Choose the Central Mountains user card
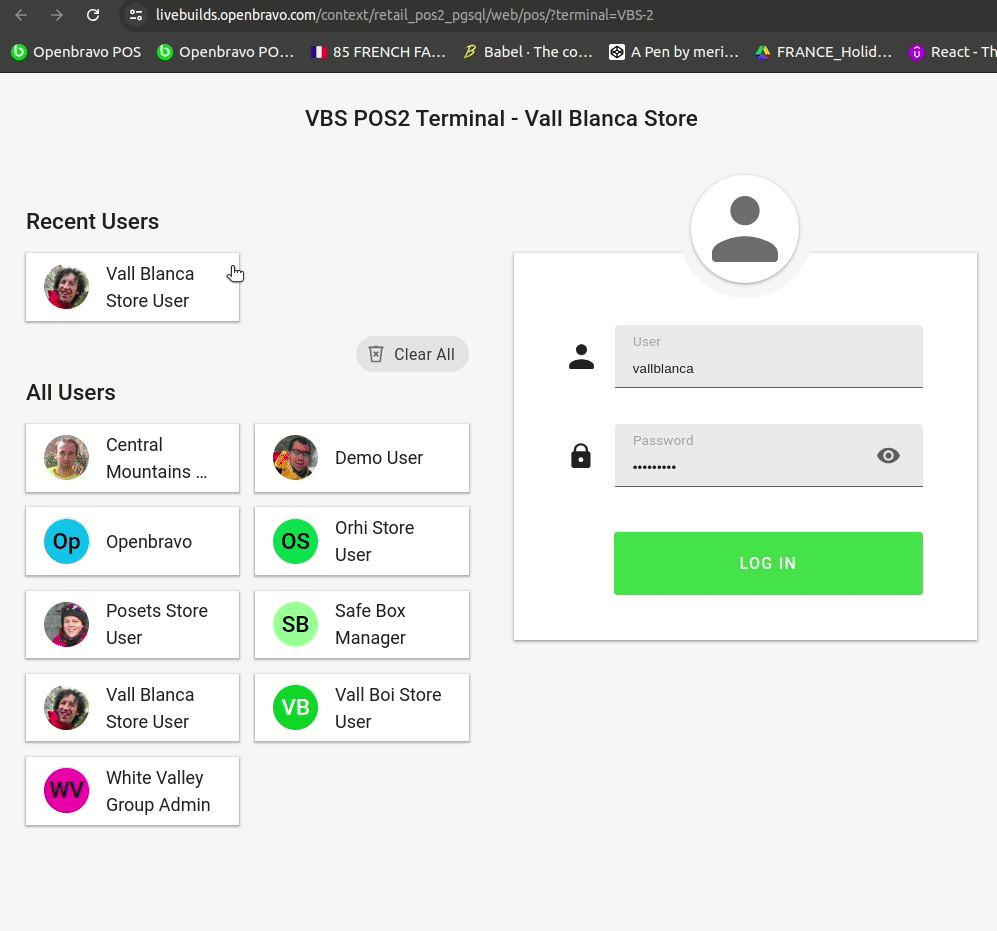Viewport: 997px width, 931px height. pos(132,458)
